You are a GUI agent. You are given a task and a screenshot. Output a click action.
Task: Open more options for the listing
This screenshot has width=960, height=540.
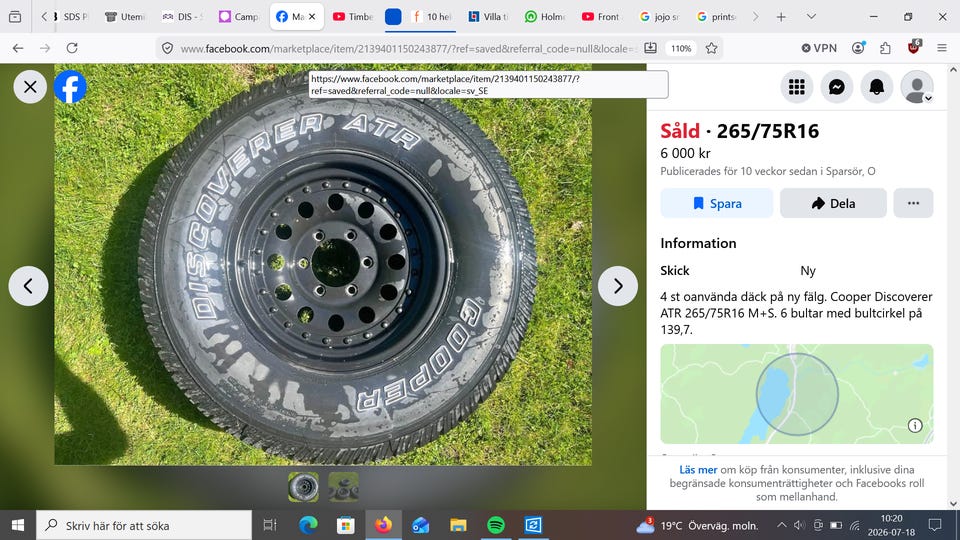coord(913,203)
